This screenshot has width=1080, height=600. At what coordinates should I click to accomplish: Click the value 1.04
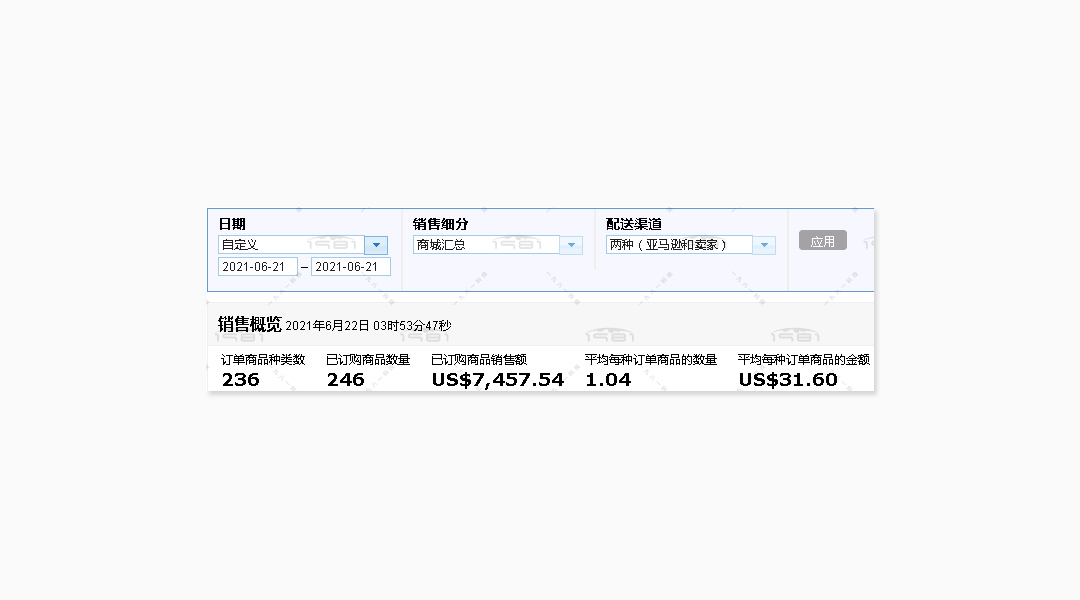[608, 380]
